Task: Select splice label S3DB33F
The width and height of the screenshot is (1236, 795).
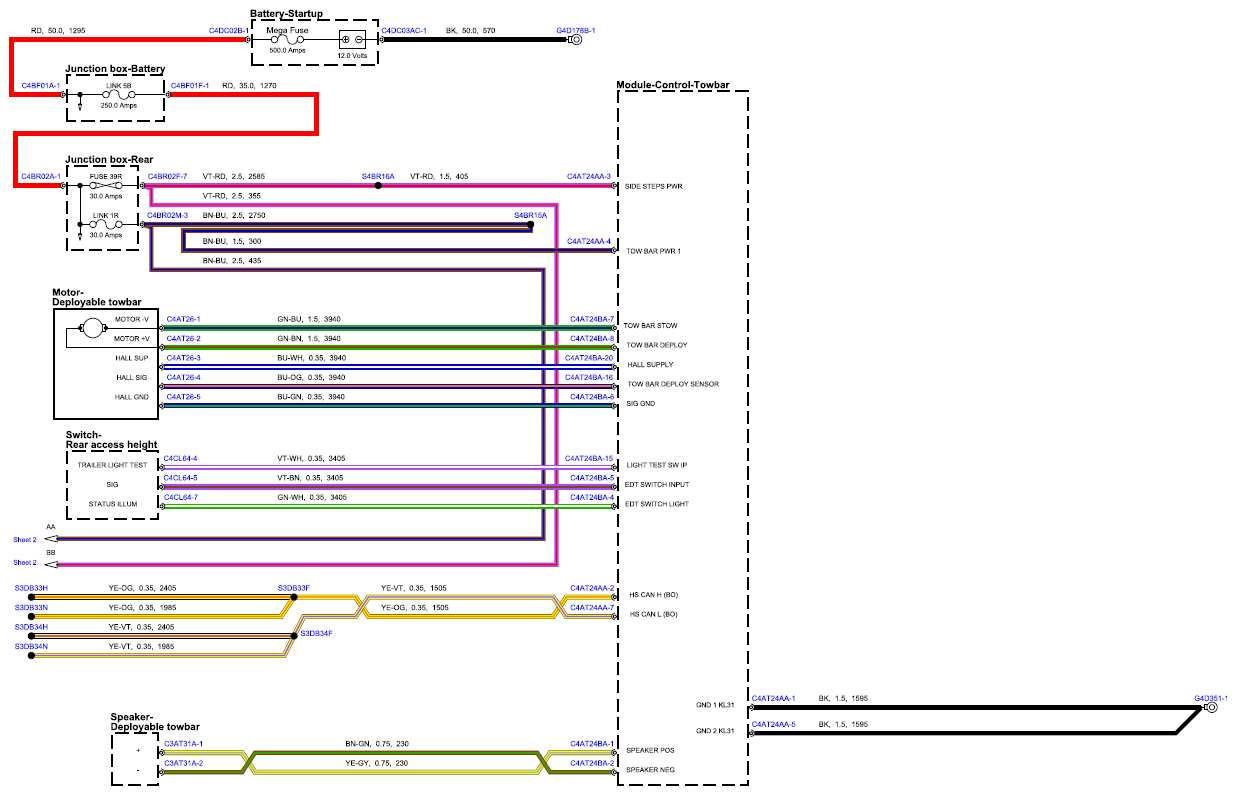Action: point(294,588)
